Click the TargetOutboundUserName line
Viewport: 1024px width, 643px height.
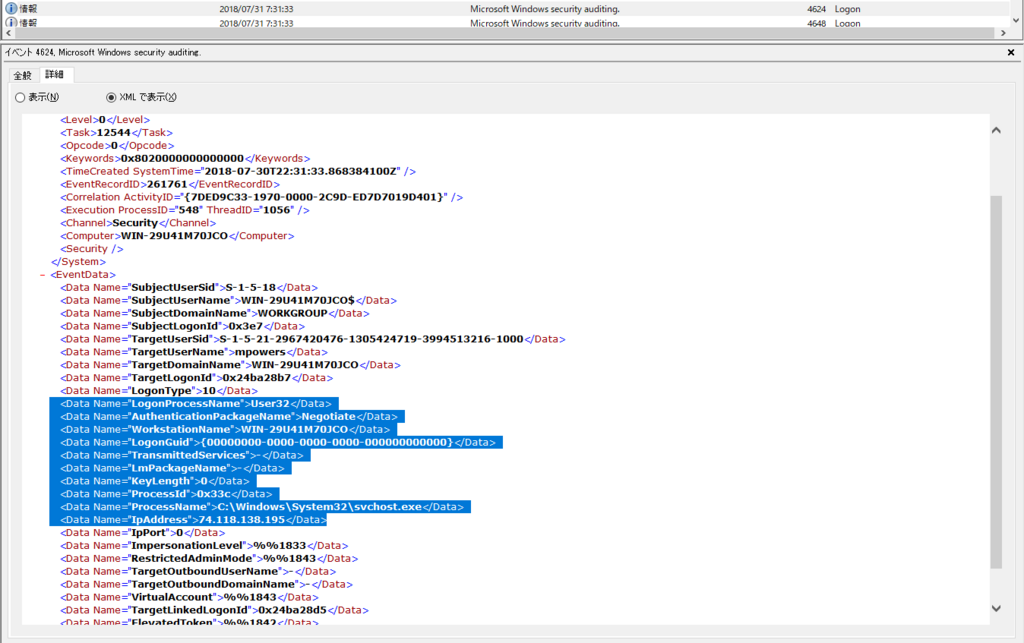click(x=198, y=572)
